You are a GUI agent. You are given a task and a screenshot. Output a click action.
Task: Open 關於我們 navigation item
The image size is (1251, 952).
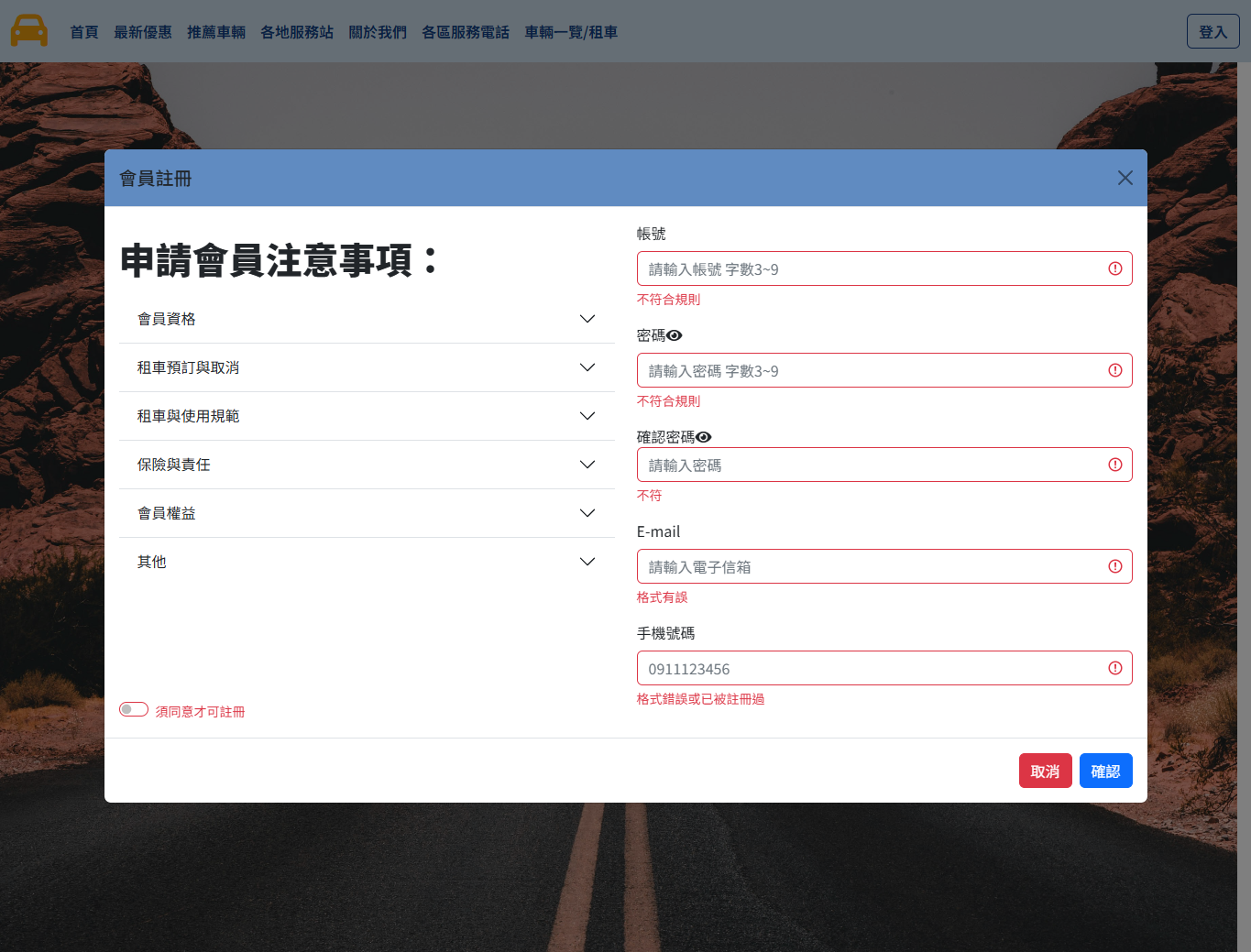click(x=378, y=32)
